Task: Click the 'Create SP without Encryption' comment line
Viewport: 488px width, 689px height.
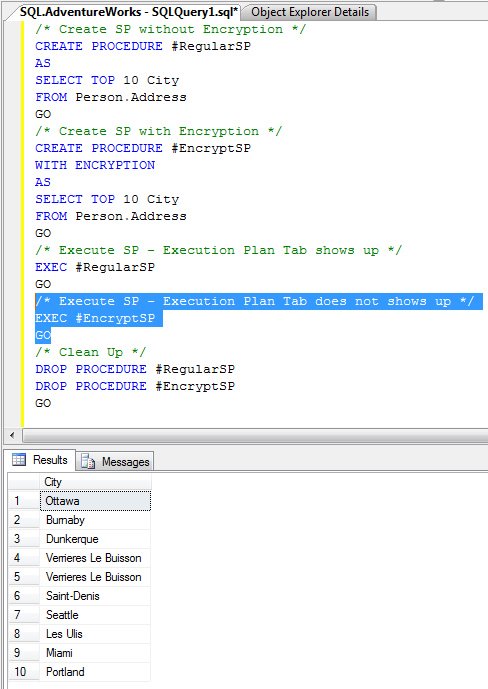Action: click(x=170, y=29)
